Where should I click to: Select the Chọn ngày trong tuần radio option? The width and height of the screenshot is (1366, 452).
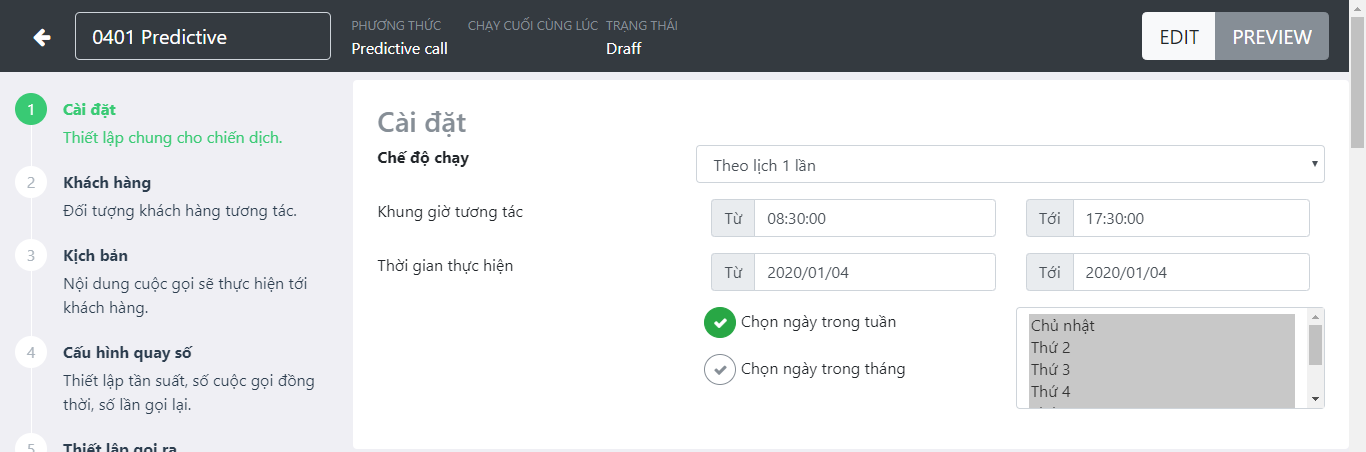click(x=720, y=322)
